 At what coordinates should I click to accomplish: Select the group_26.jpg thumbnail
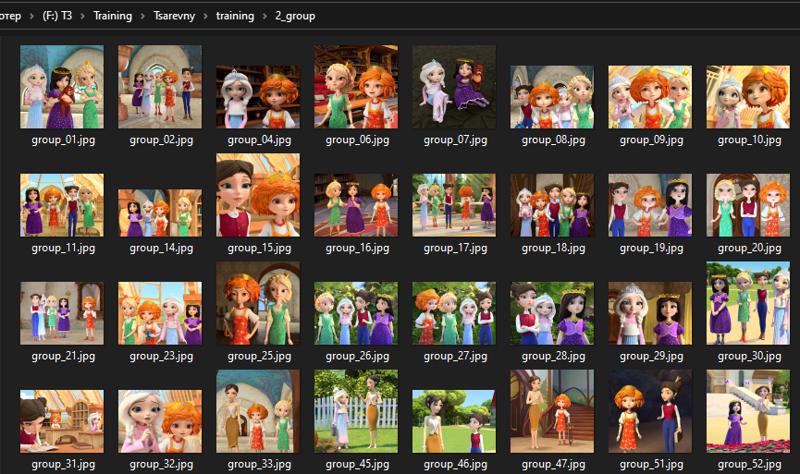[356, 313]
